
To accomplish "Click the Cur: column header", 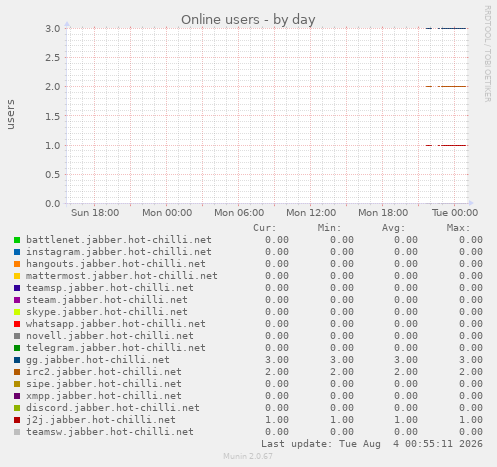I will tap(265, 228).
